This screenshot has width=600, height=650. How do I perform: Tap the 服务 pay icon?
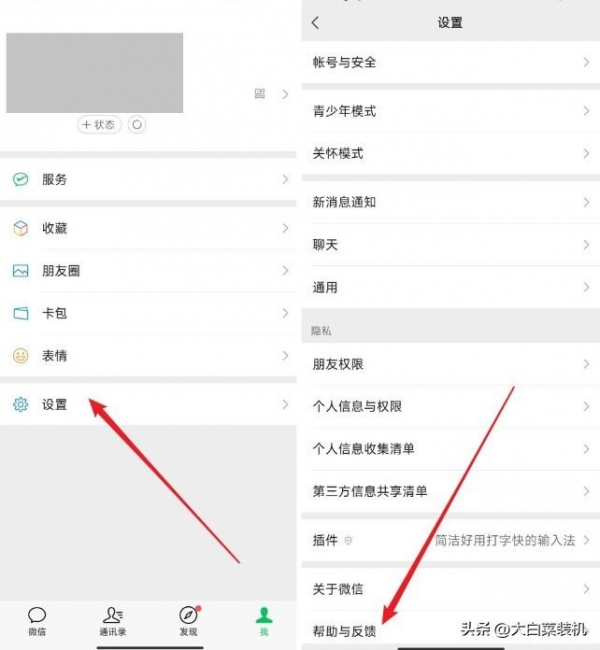click(20, 179)
